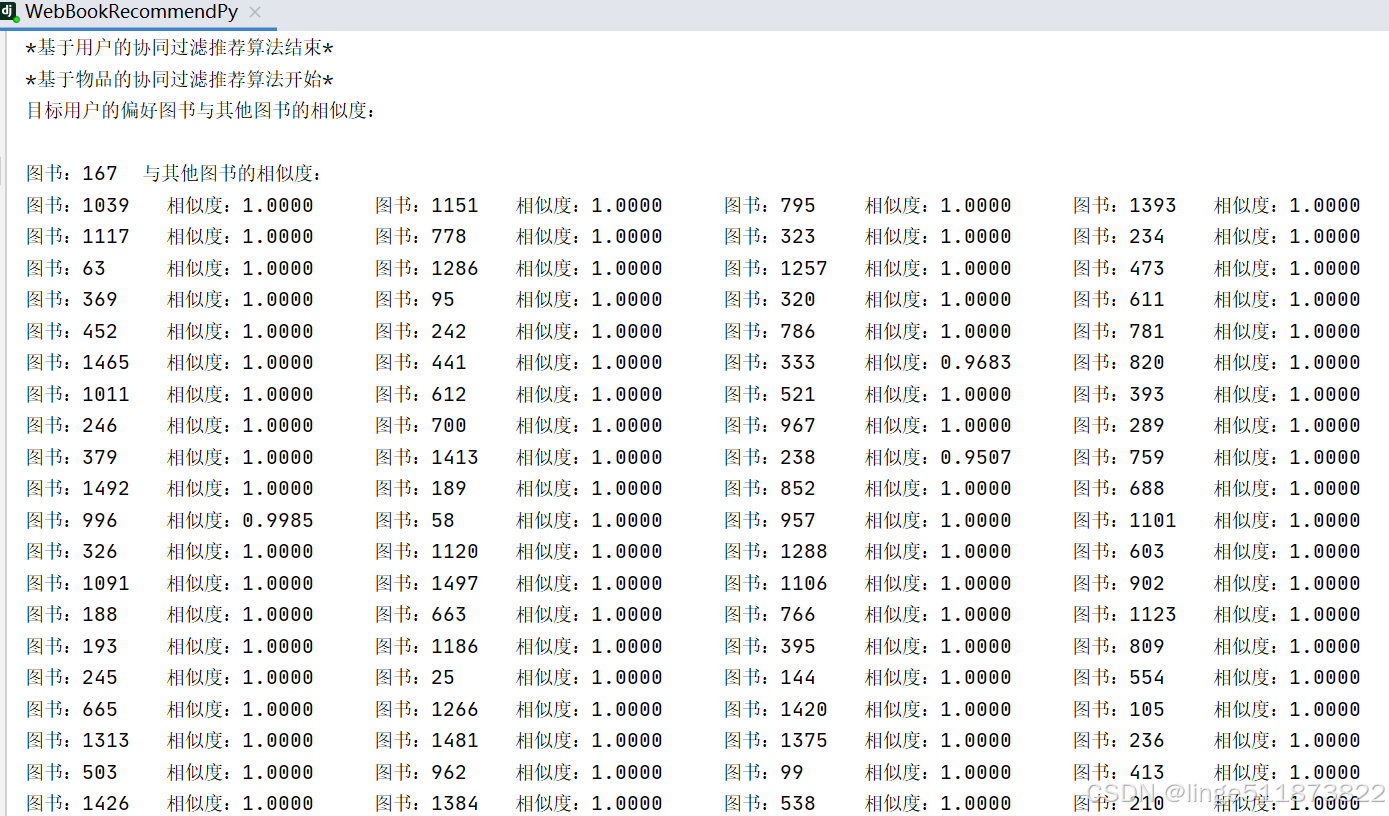Click the entry '图书：63'

(x=66, y=268)
